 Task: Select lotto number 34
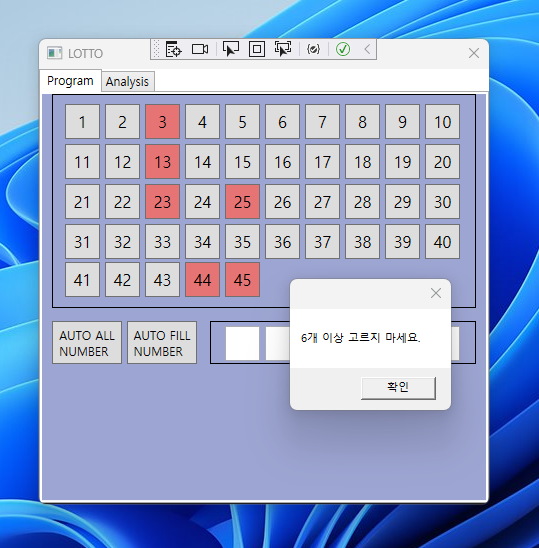pyautogui.click(x=202, y=241)
